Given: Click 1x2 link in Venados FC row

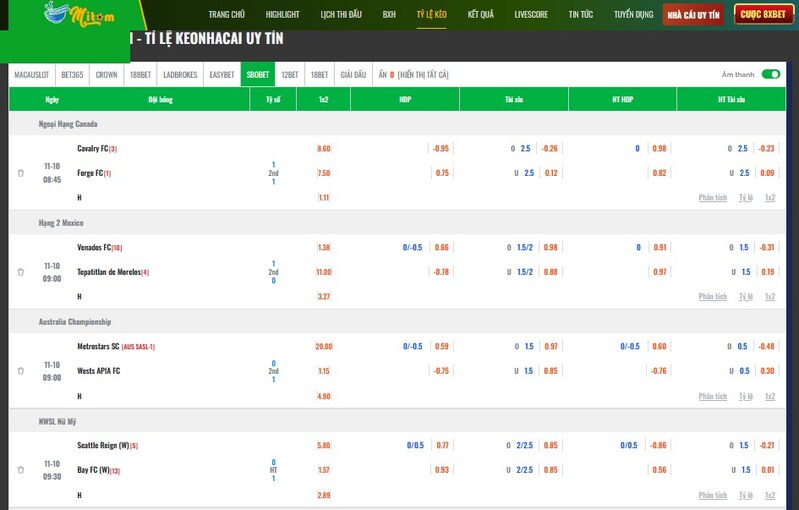Looking at the screenshot, I should pyautogui.click(x=770, y=297).
